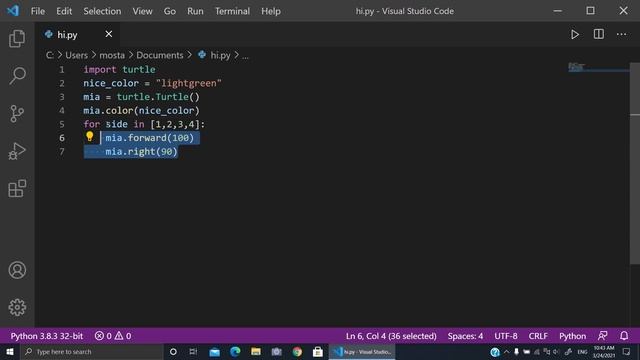Open the Run menu
640x360 pixels.
[x=195, y=11]
